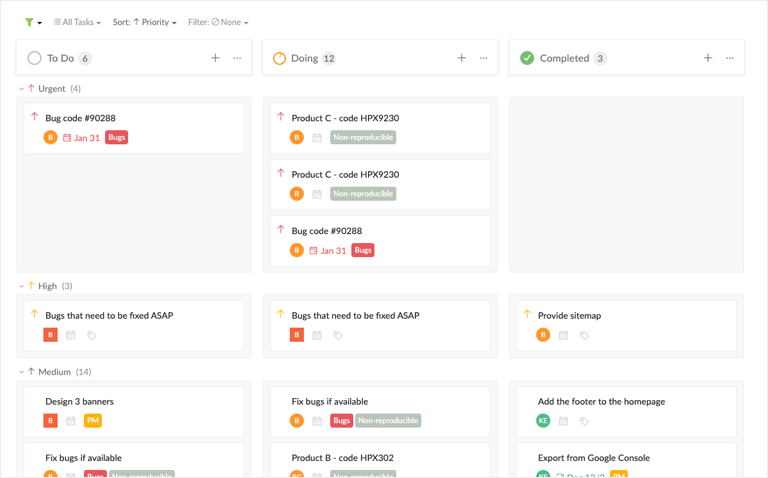Click square B avatar on Design 3 banners card
Viewport: 768px width, 478px height.
(x=50, y=421)
